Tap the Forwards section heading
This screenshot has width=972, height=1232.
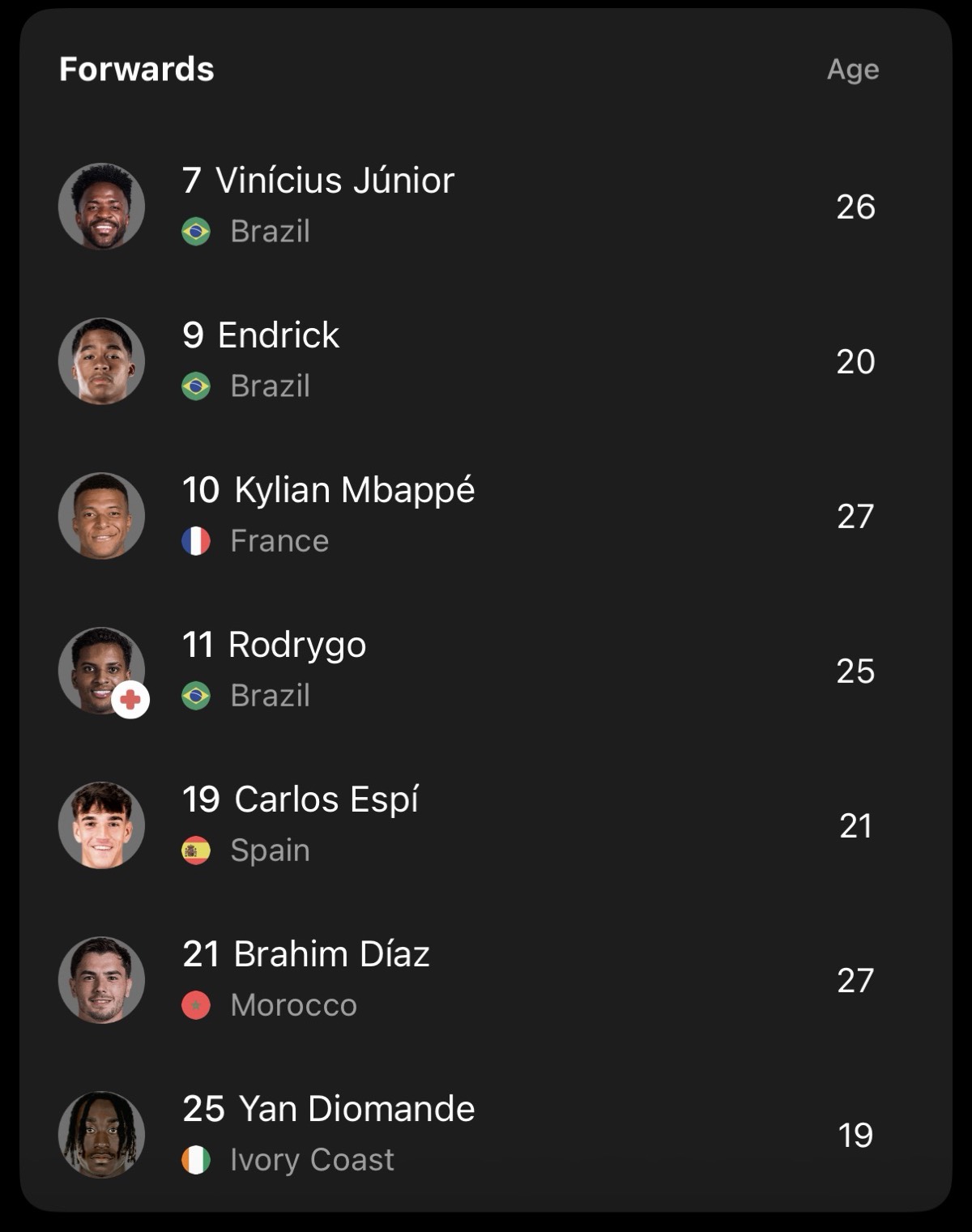point(137,70)
